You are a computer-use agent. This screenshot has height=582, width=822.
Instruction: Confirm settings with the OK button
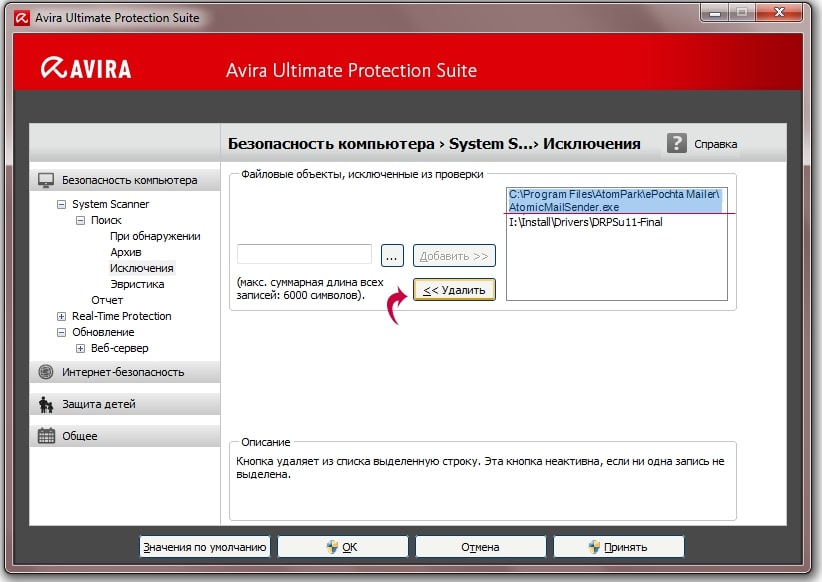click(342, 547)
